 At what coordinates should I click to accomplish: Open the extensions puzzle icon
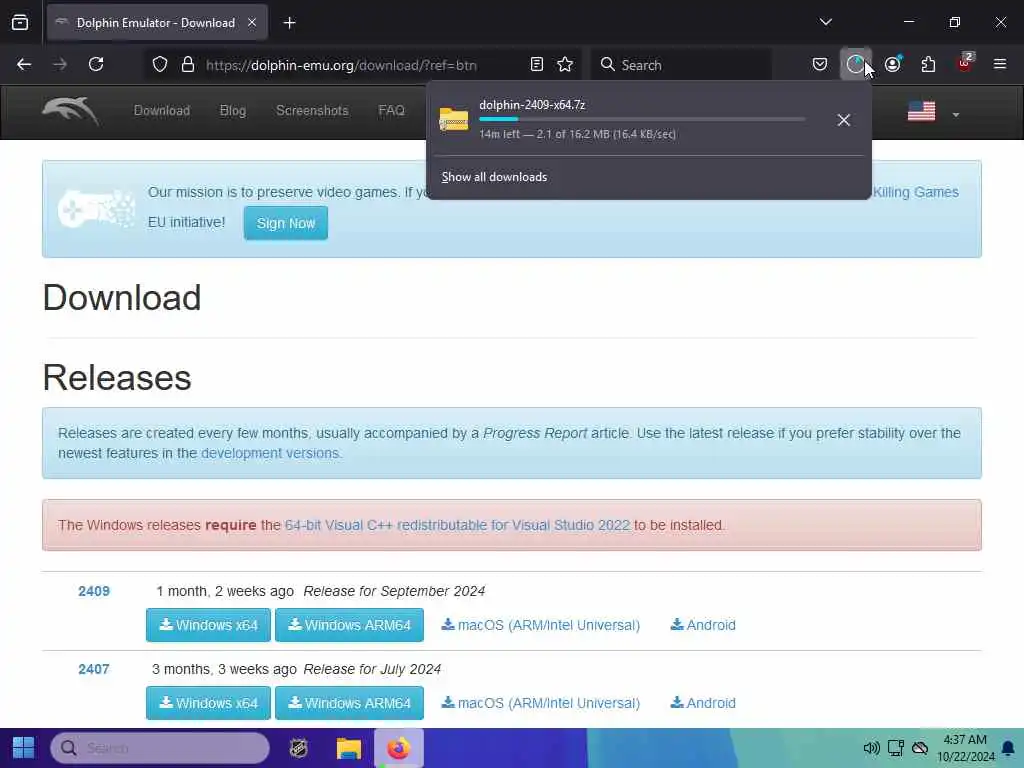click(x=928, y=65)
